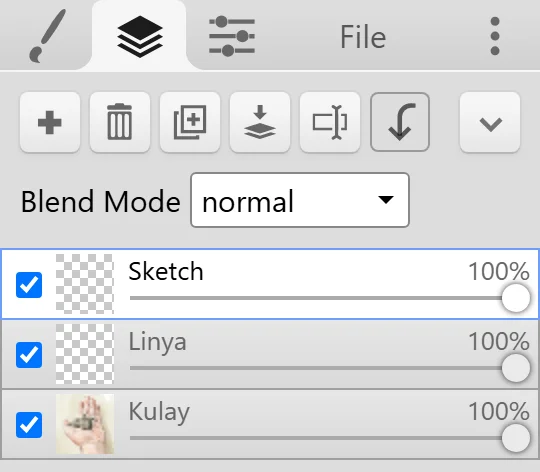The image size is (540, 472).
Task: Click the Linya layer thumbnail
Action: point(85,354)
